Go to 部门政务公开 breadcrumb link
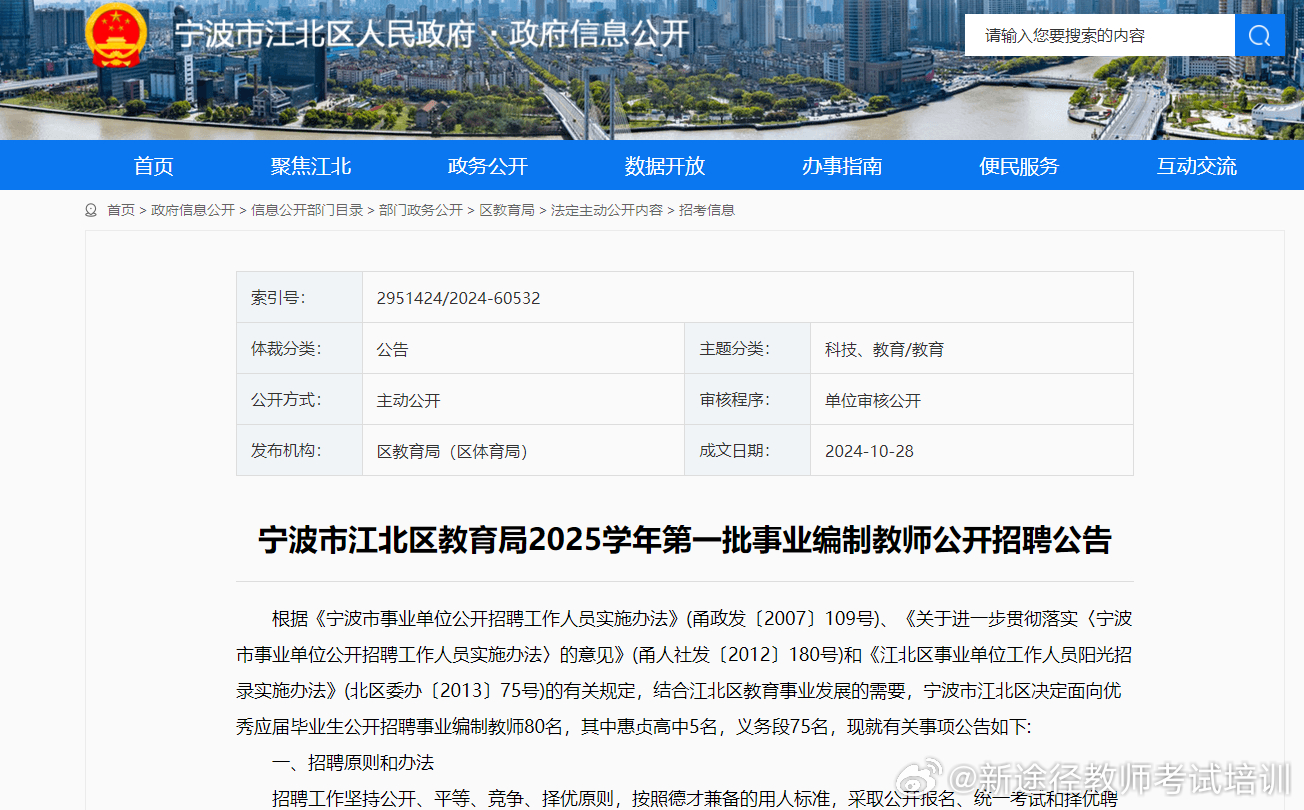 421,210
